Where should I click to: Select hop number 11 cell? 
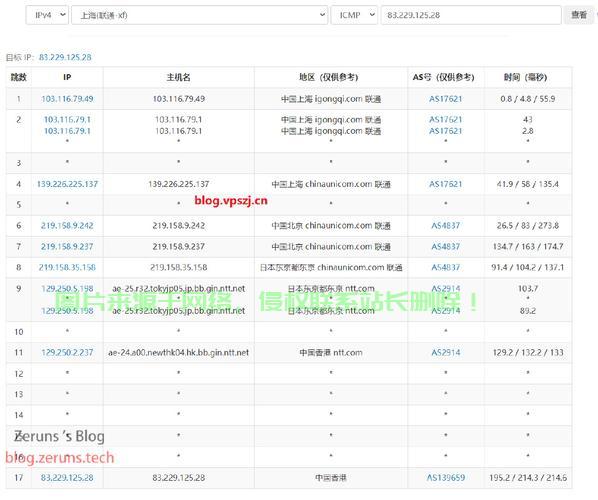(19, 352)
